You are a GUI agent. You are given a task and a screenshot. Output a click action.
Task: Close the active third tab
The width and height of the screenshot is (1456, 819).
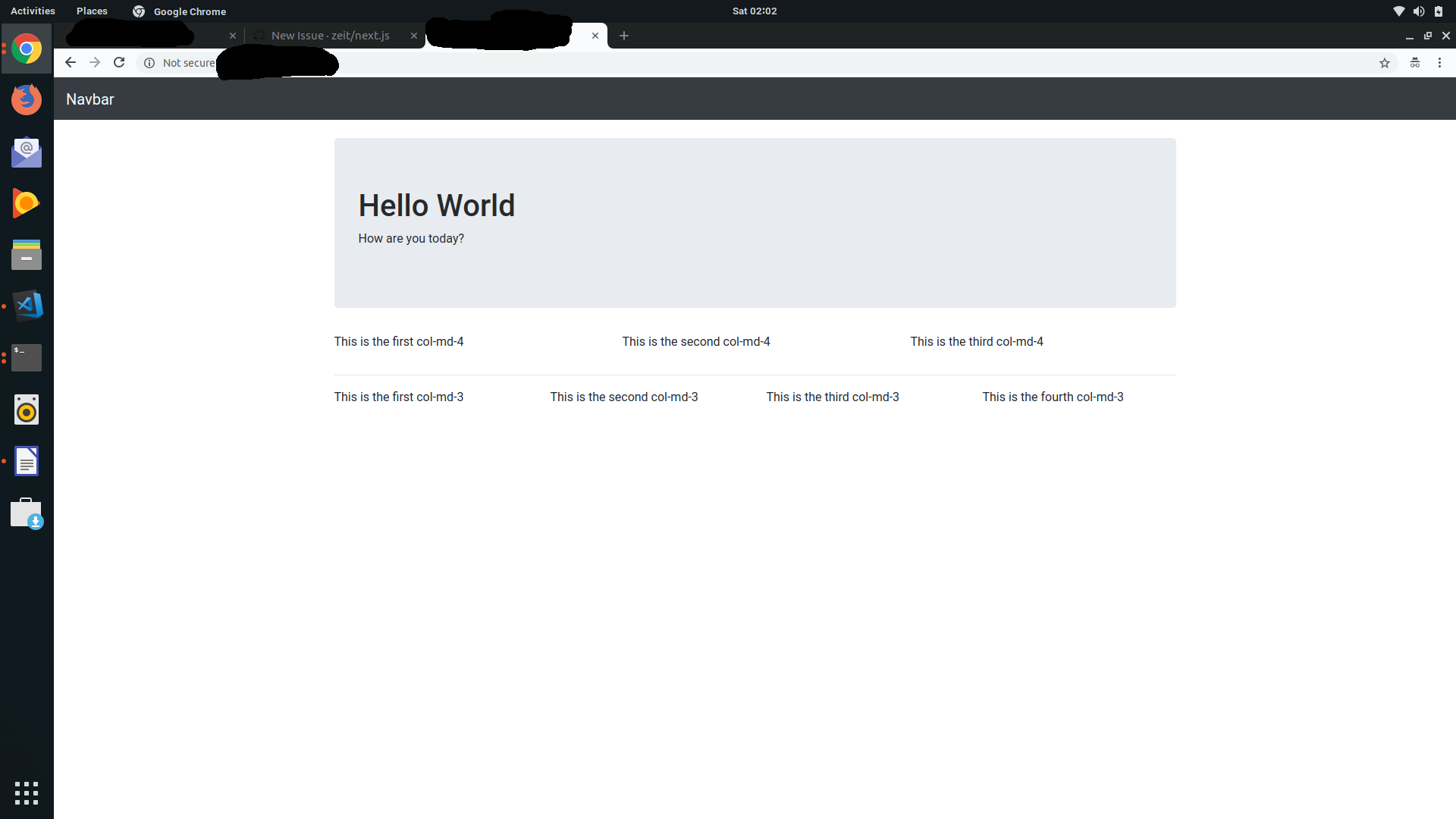pos(595,36)
